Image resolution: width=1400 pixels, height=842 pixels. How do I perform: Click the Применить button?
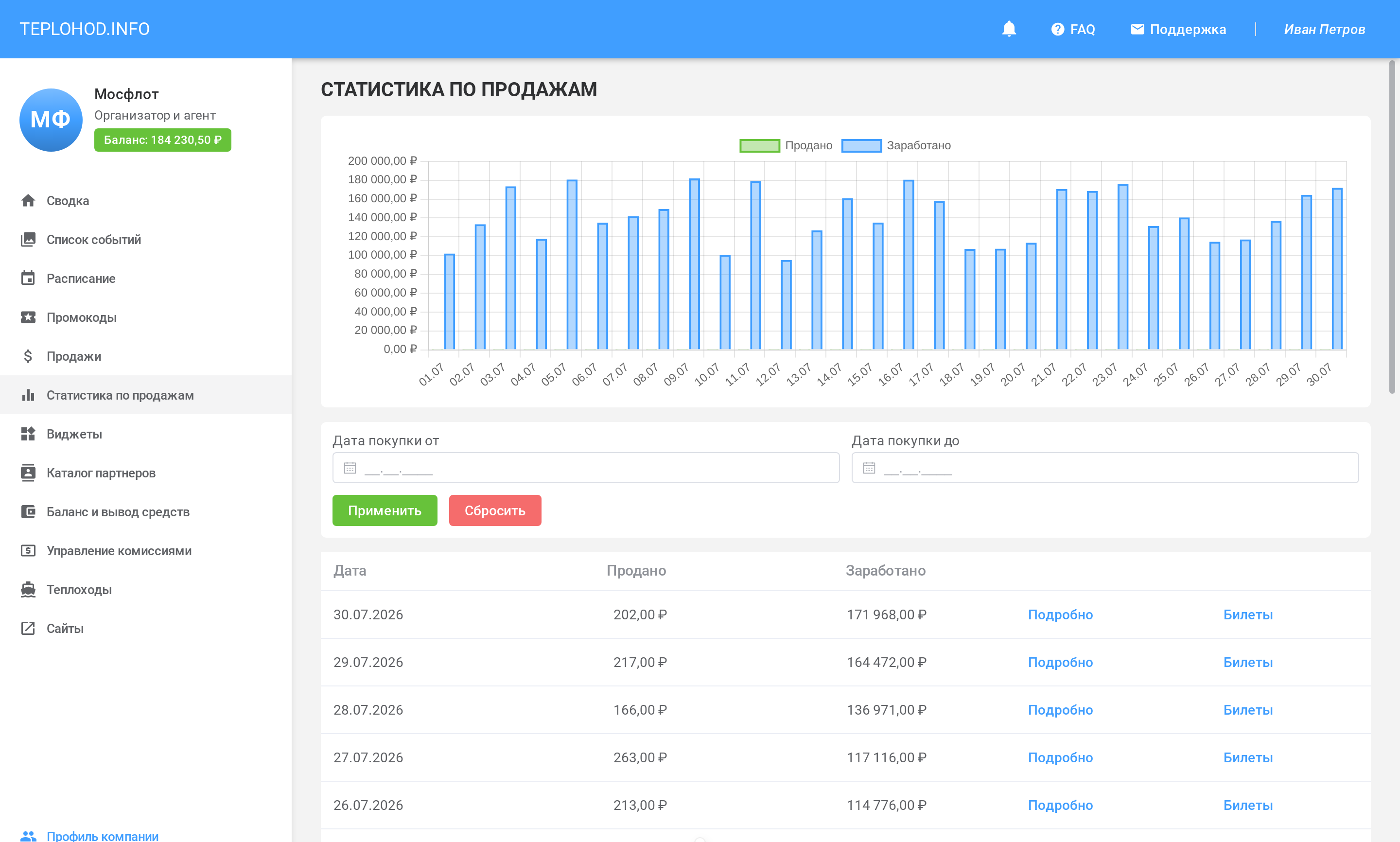385,510
